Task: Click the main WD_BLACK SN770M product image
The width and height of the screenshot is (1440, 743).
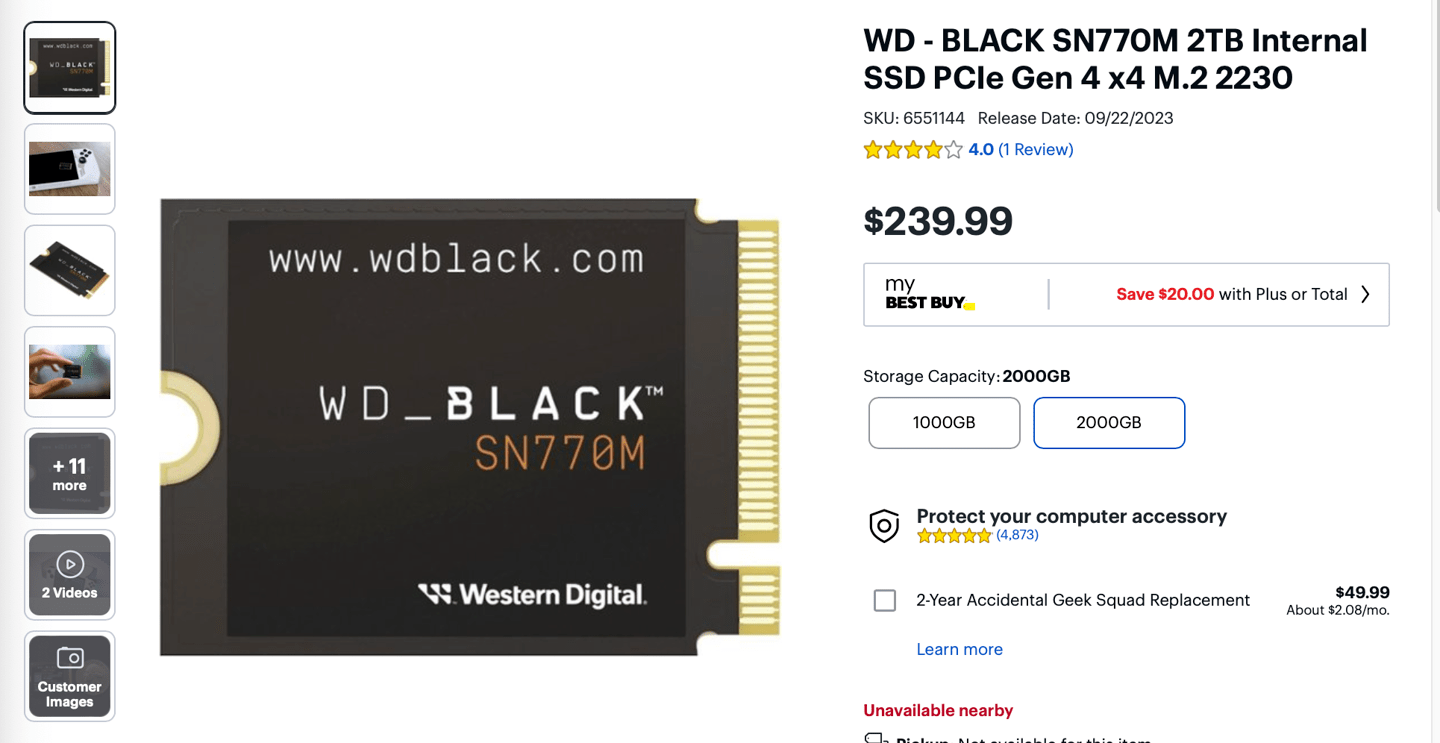Action: pyautogui.click(x=470, y=425)
